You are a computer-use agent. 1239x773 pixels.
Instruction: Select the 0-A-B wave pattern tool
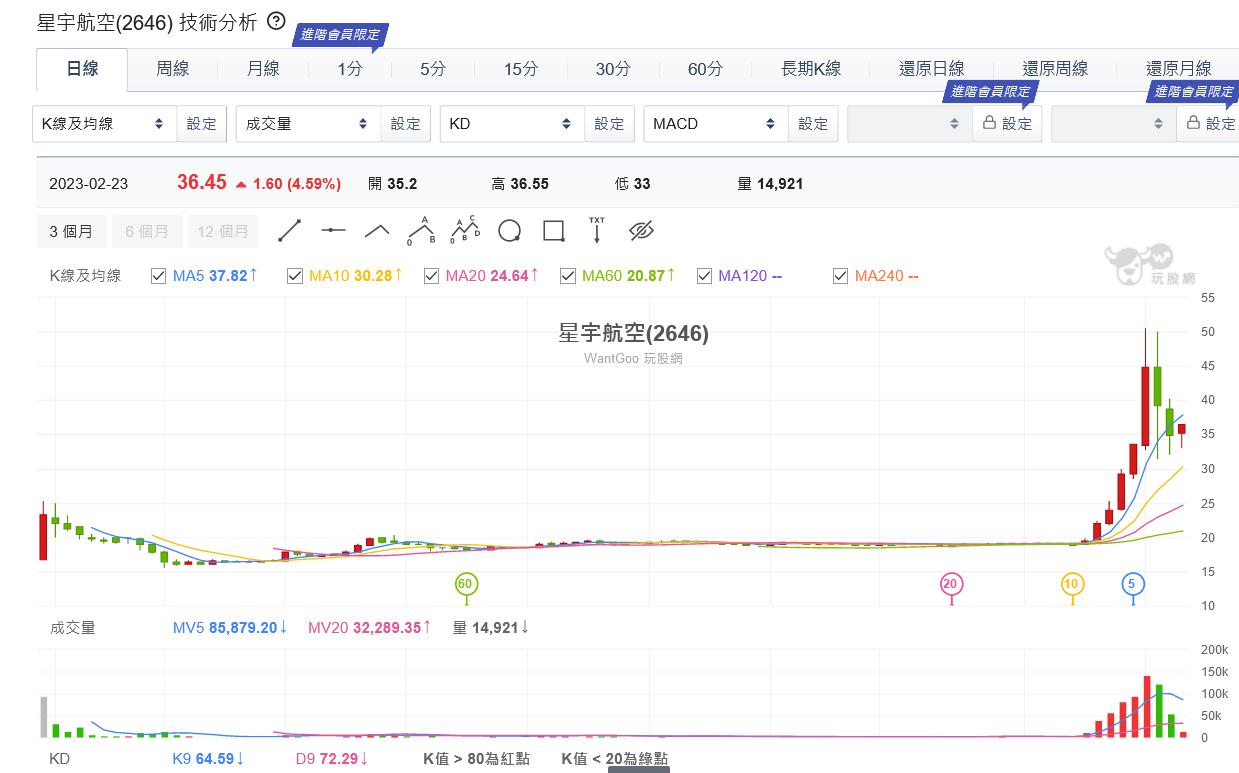point(421,231)
